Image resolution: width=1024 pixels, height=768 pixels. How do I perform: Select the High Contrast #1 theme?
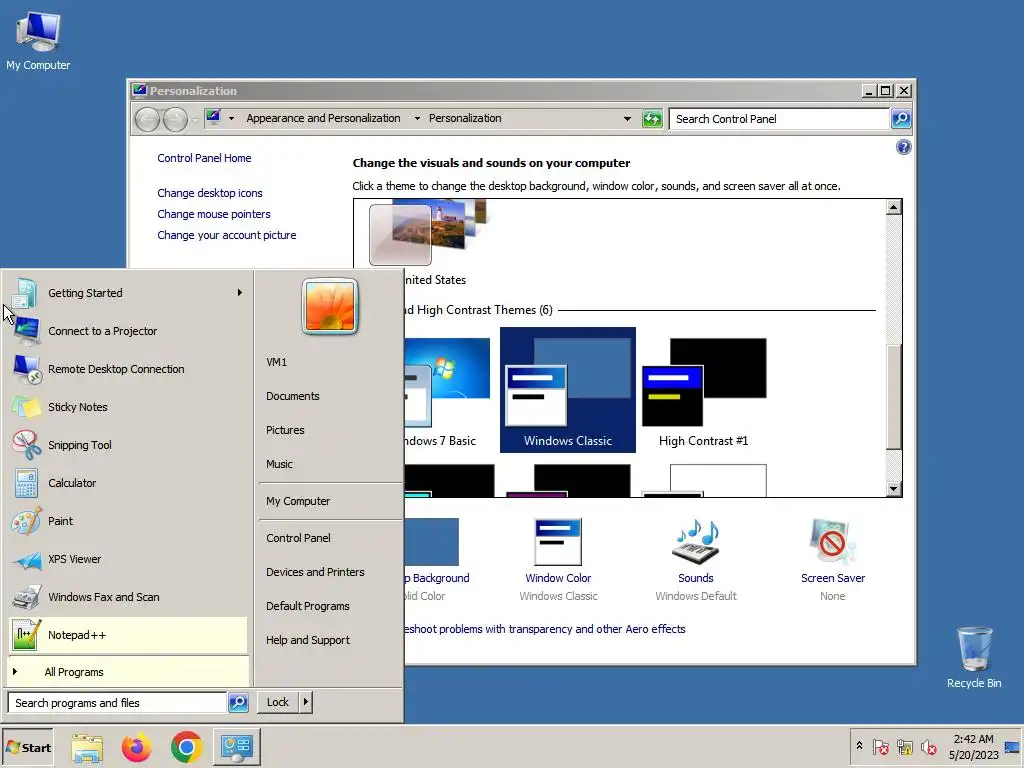pyautogui.click(x=704, y=390)
